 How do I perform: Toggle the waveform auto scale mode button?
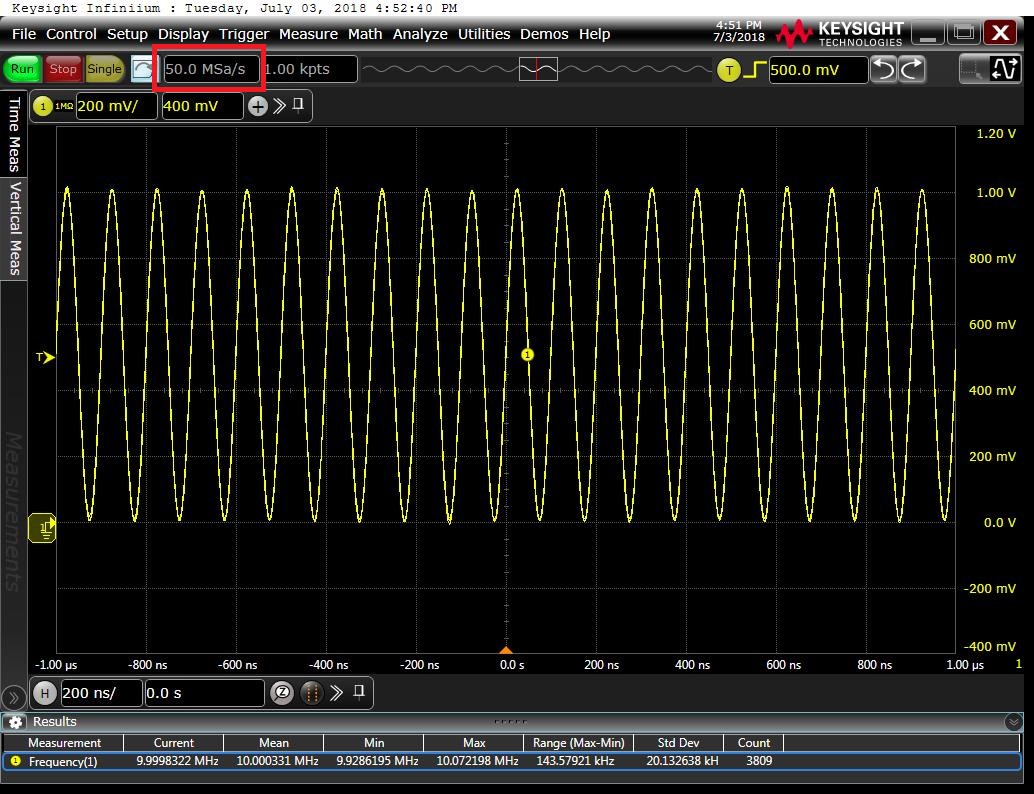point(1003,69)
